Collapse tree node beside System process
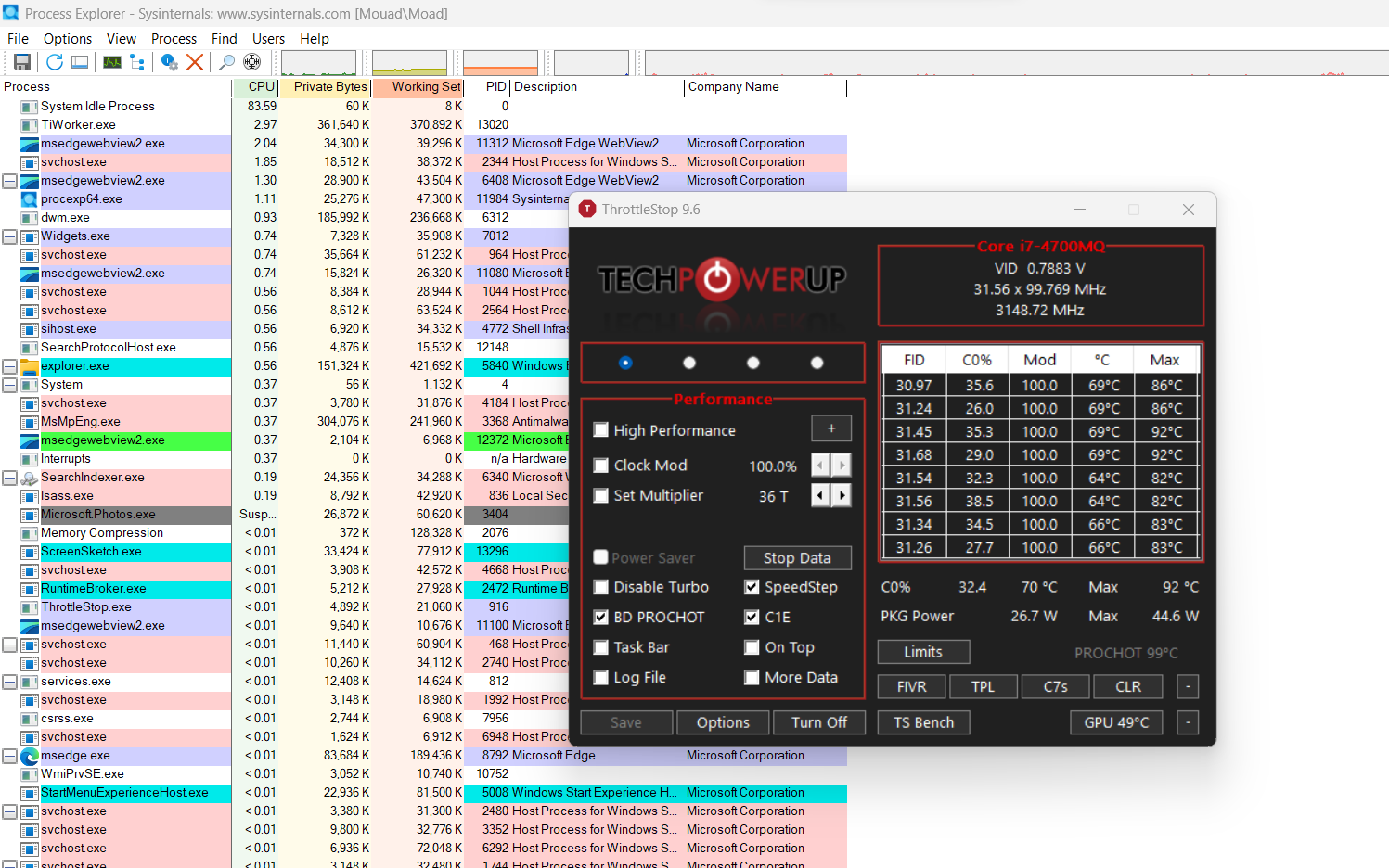This screenshot has height=868, width=1389. click(9, 385)
